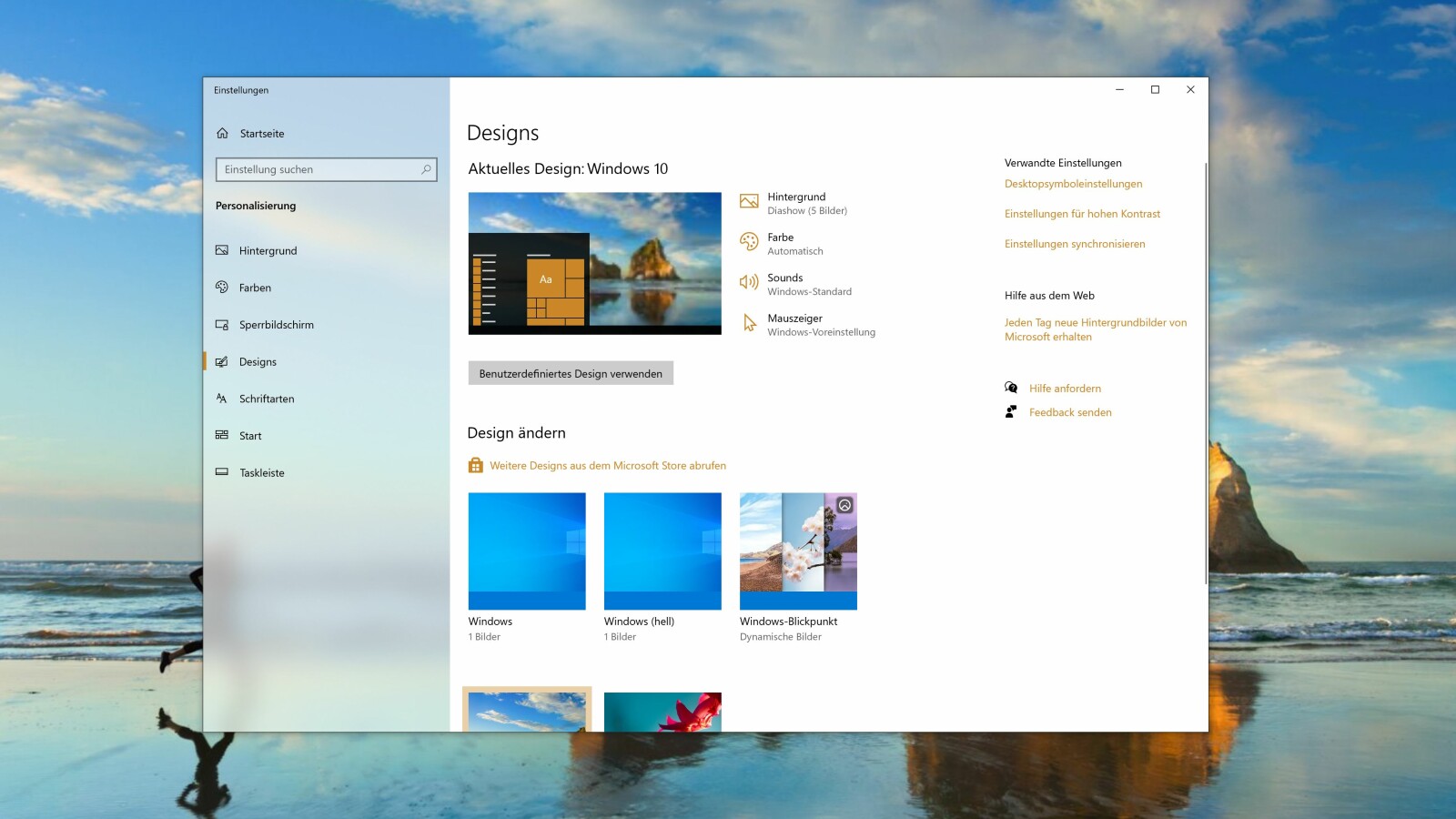Image resolution: width=1456 pixels, height=819 pixels.
Task: Click the Hilfe anfordern speech bubble icon
Action: click(x=1011, y=388)
